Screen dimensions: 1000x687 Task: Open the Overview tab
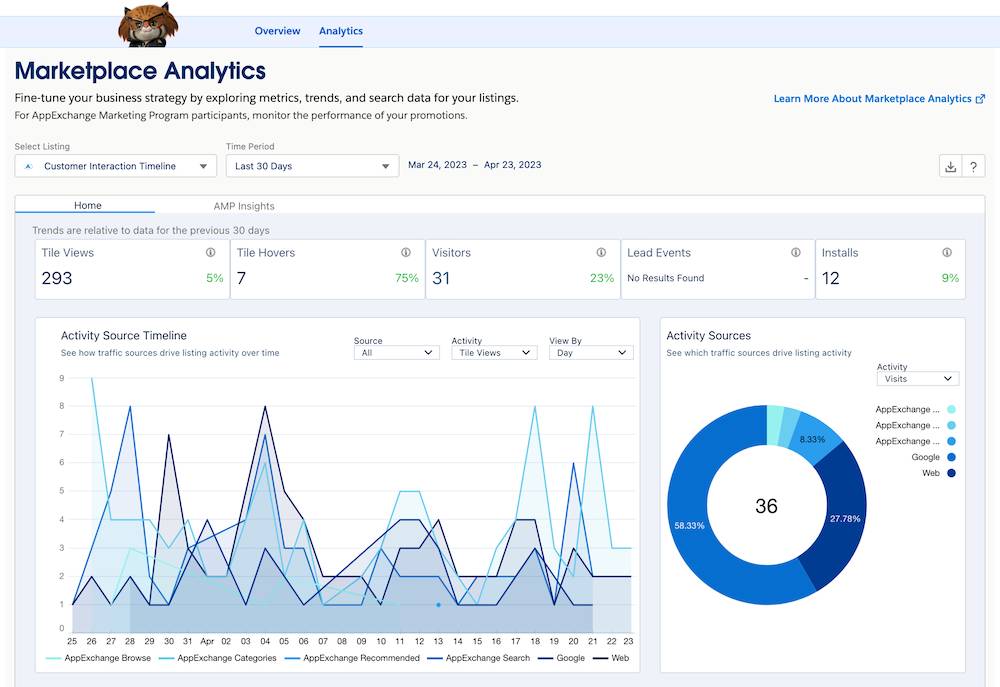pos(277,31)
